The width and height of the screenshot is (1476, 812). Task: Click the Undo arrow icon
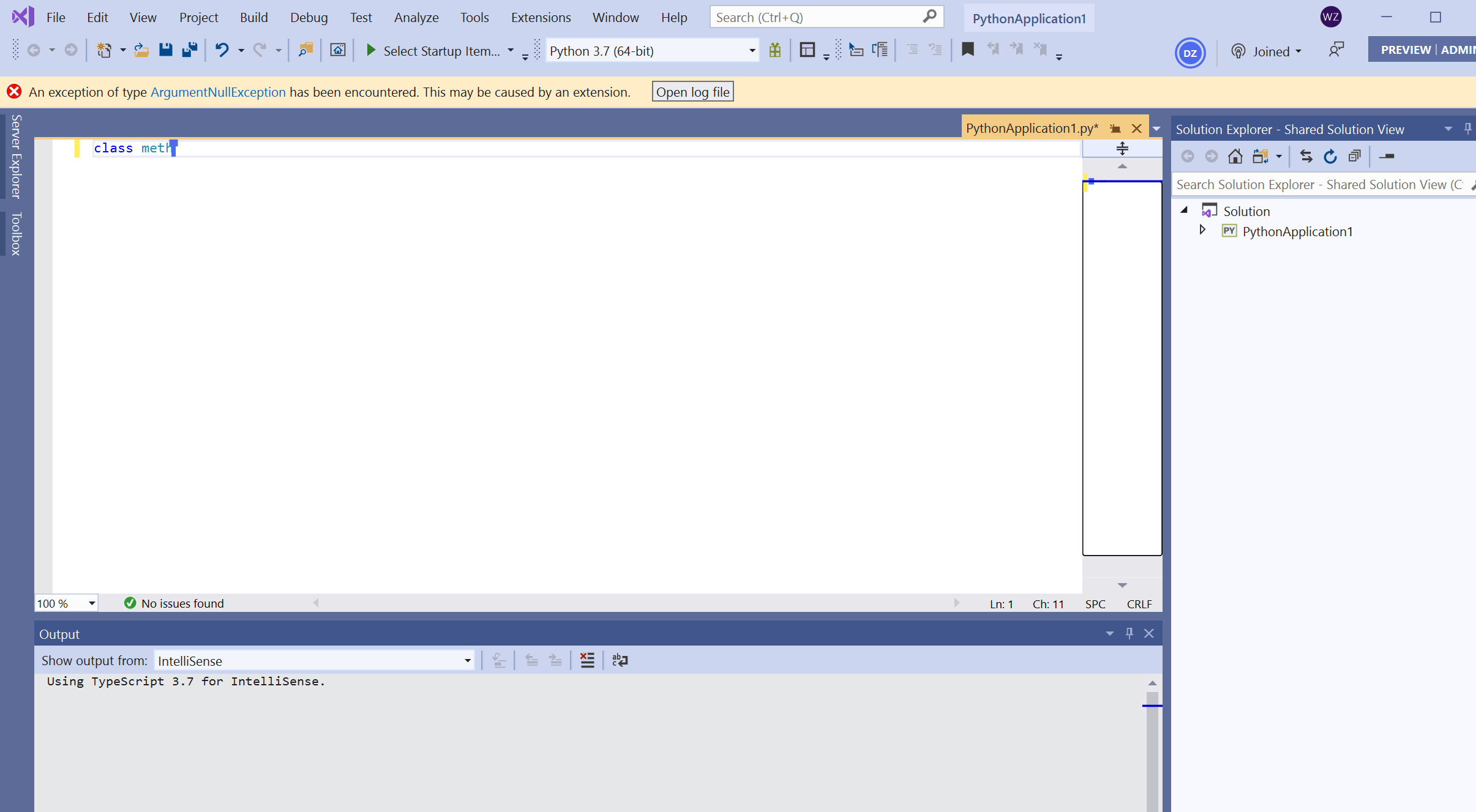tap(222, 50)
